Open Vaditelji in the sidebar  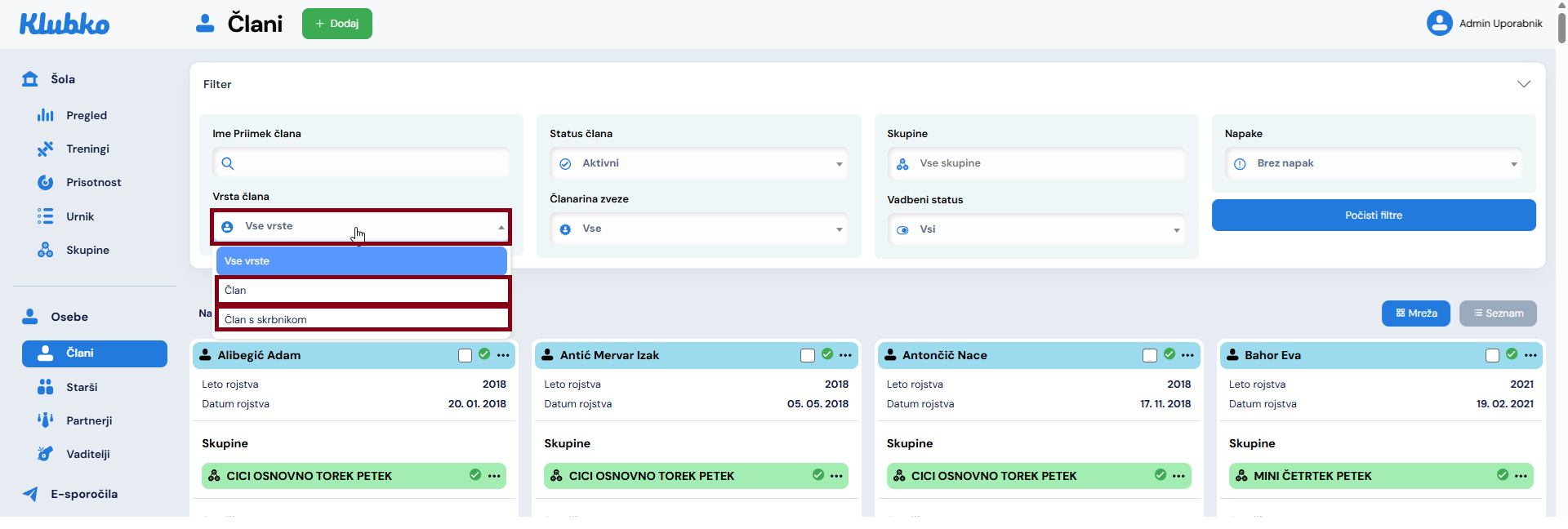87,454
